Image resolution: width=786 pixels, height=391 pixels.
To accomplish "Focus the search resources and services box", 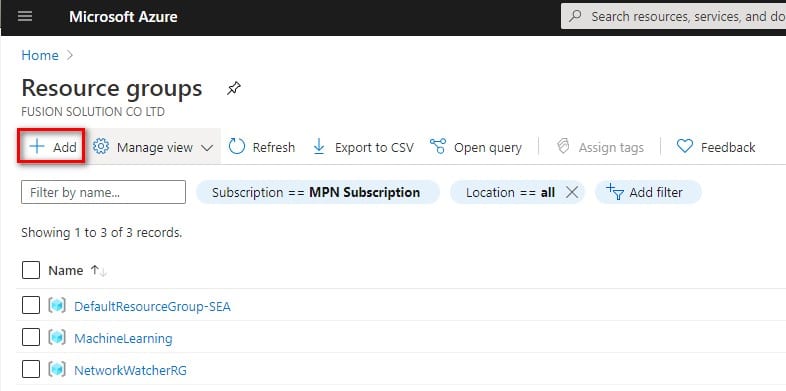I will [x=673, y=17].
